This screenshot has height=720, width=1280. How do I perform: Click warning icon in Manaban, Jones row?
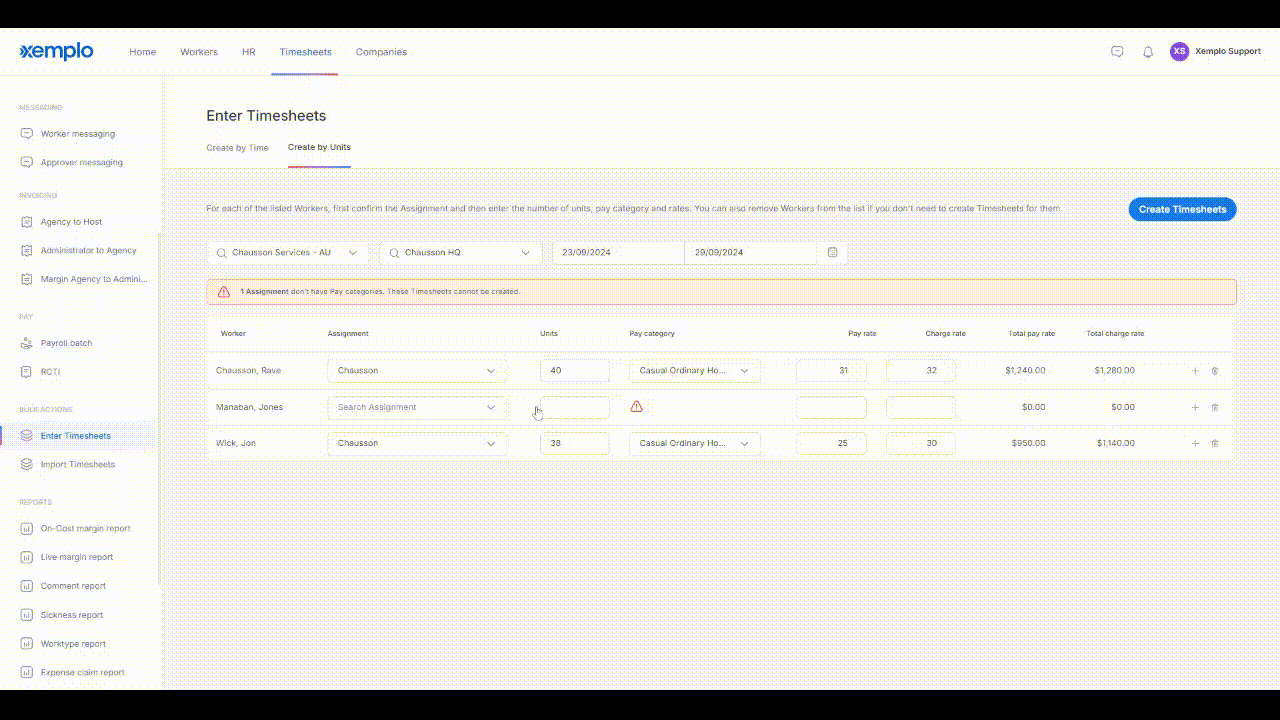pyautogui.click(x=636, y=407)
